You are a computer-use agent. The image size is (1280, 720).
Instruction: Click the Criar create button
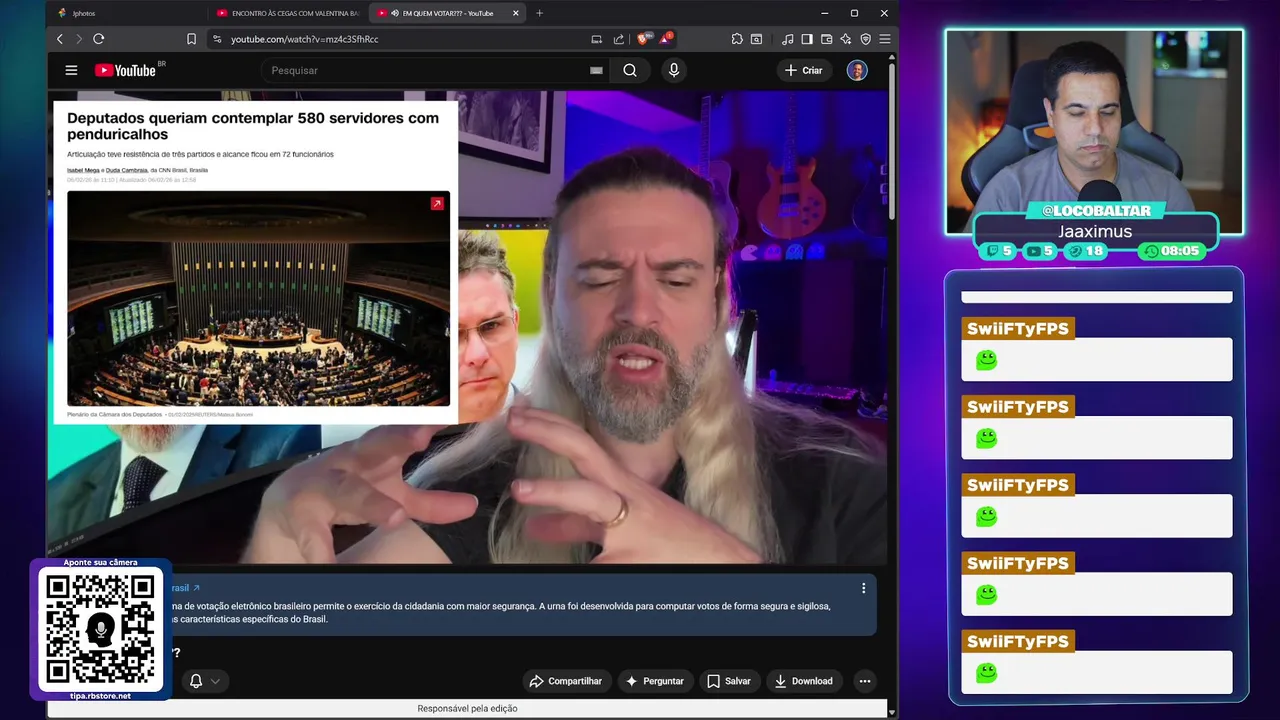coord(804,70)
